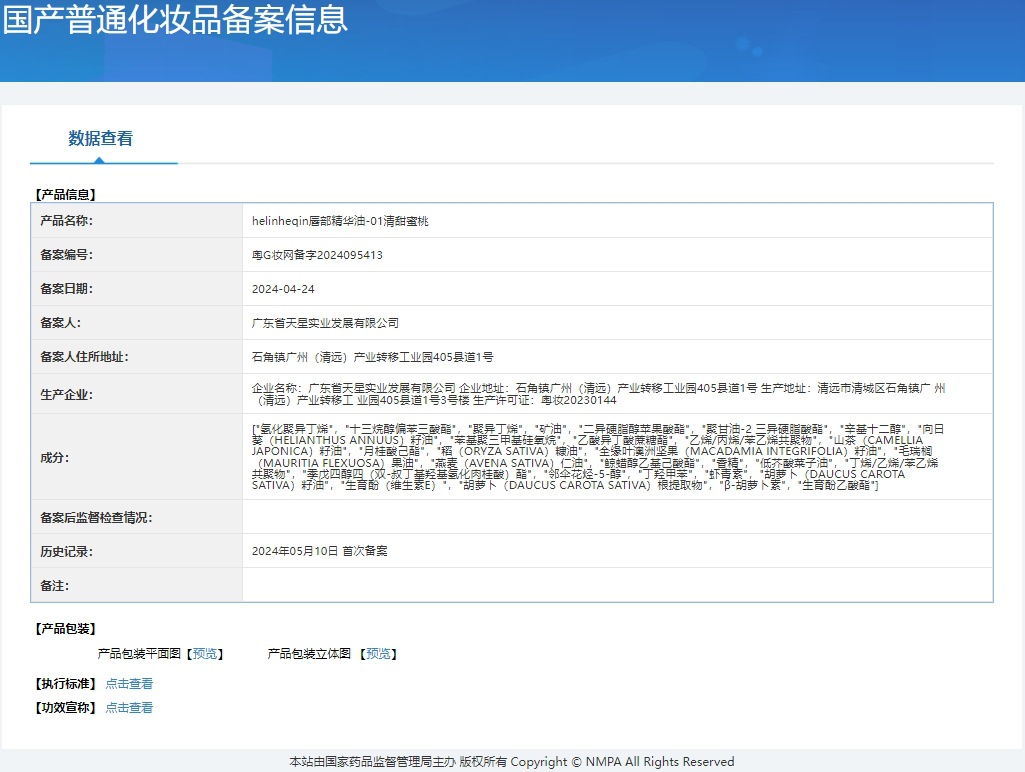1025x772 pixels.
Task: Click the 产品名称 row label
Action: [x=67, y=221]
